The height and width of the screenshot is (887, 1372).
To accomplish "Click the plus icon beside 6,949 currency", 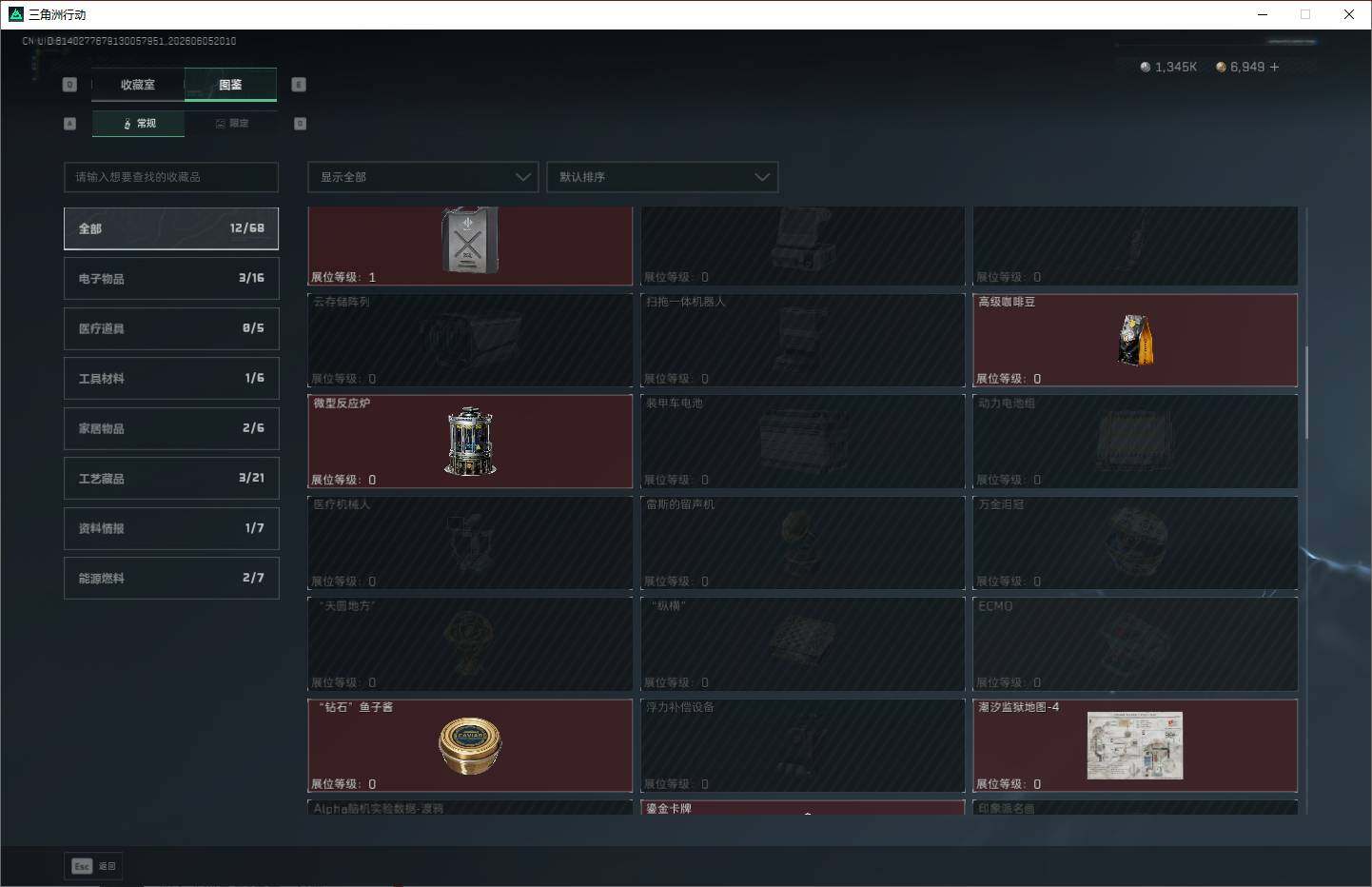I will [x=1274, y=67].
